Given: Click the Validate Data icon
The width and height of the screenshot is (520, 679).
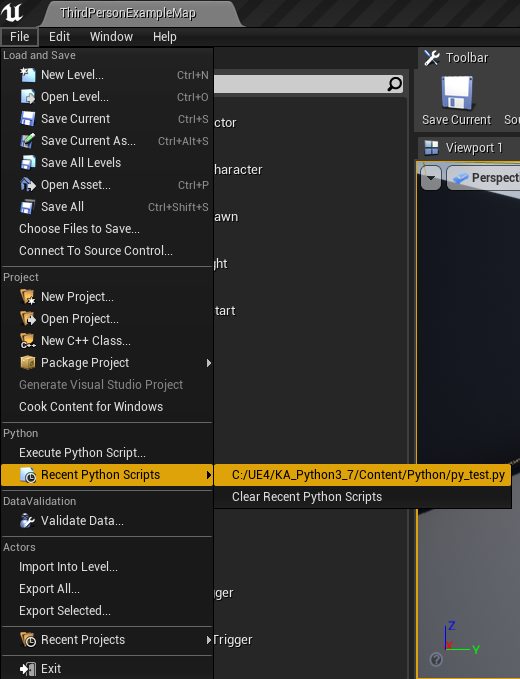Looking at the screenshot, I should [28, 521].
